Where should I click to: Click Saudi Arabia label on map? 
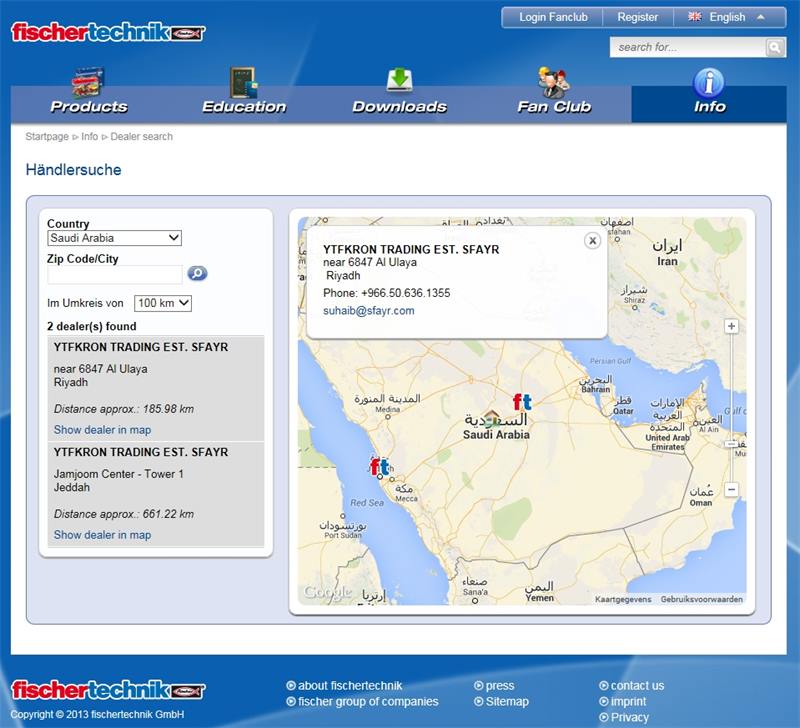(x=496, y=435)
